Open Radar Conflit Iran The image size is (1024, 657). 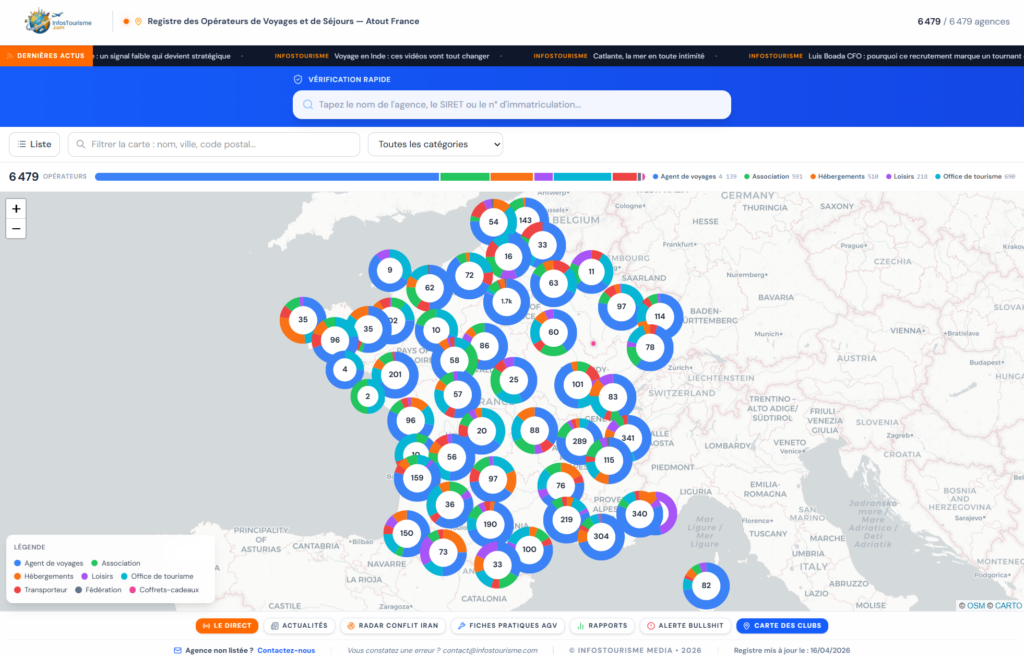click(x=392, y=626)
